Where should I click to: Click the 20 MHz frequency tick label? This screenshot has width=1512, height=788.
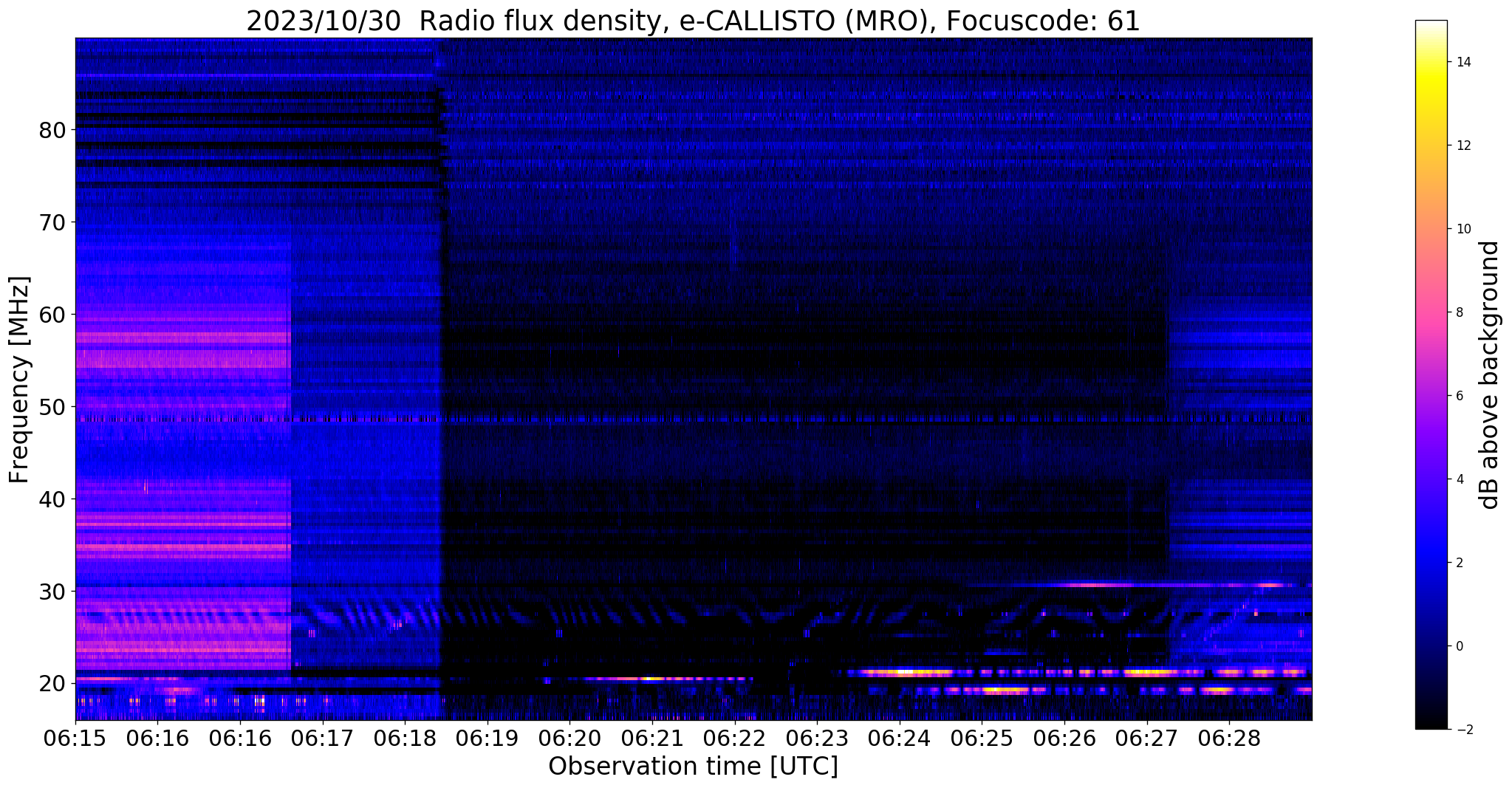52,683
